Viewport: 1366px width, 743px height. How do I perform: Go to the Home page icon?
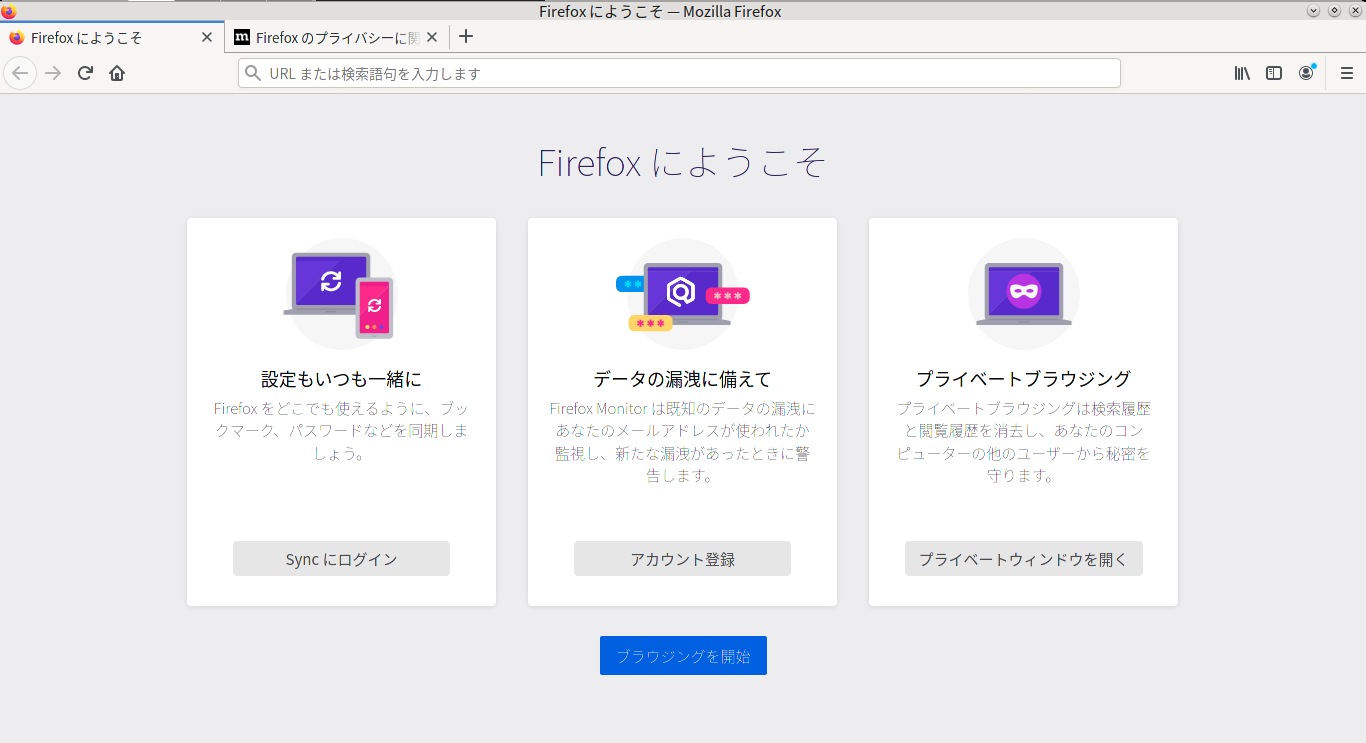(x=117, y=73)
